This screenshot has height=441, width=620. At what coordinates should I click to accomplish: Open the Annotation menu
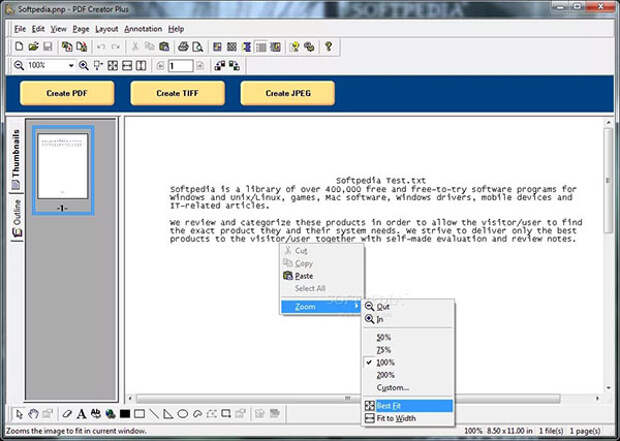coord(142,29)
